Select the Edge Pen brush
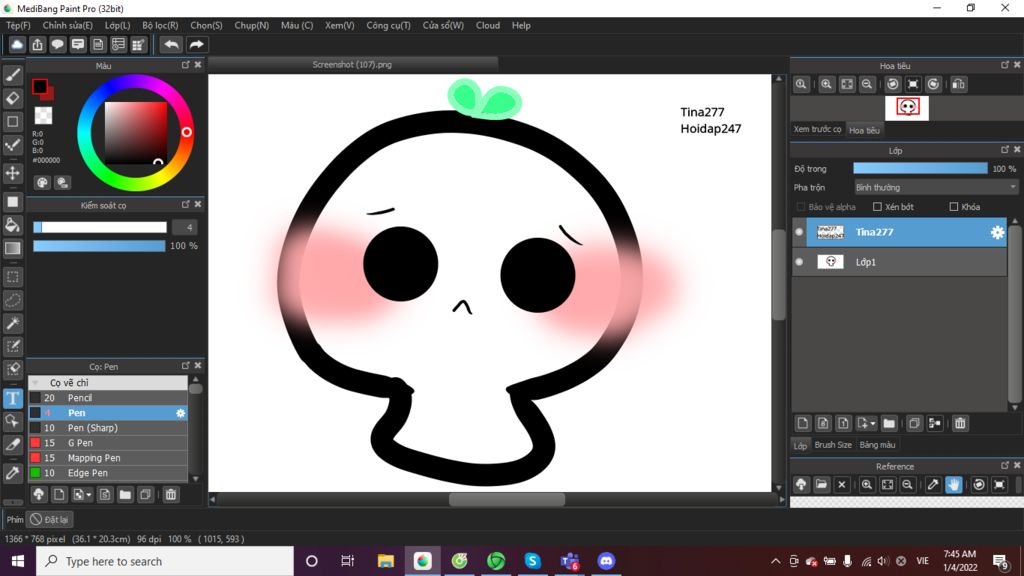 108,473
